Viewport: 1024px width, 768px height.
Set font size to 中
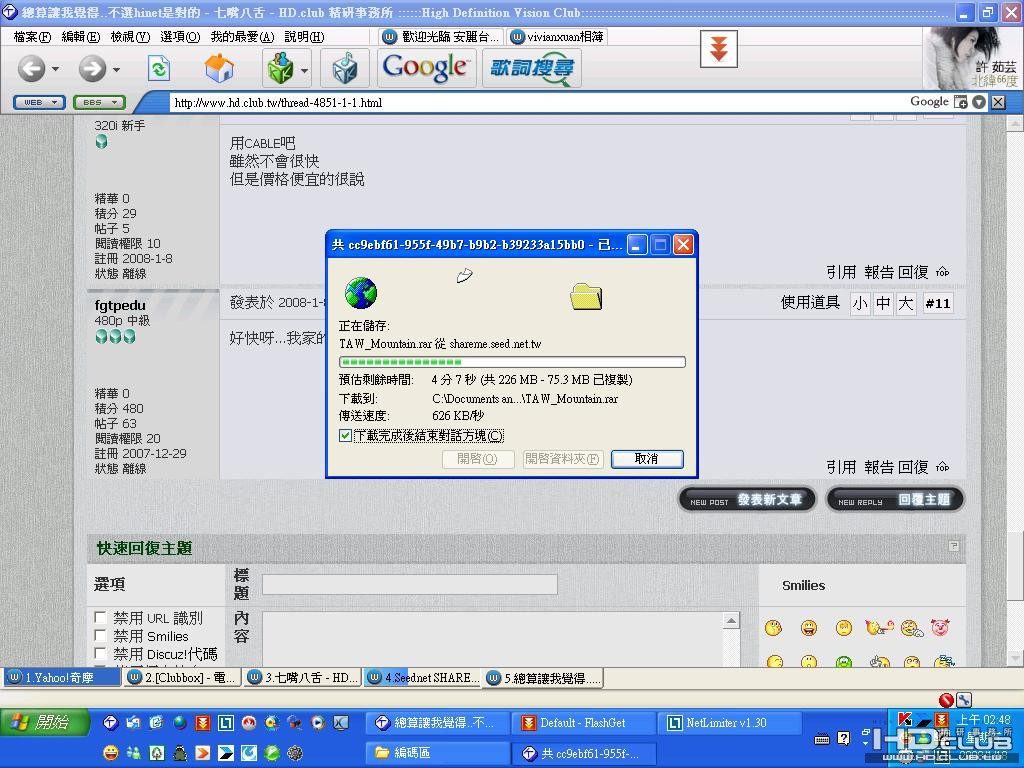883,304
